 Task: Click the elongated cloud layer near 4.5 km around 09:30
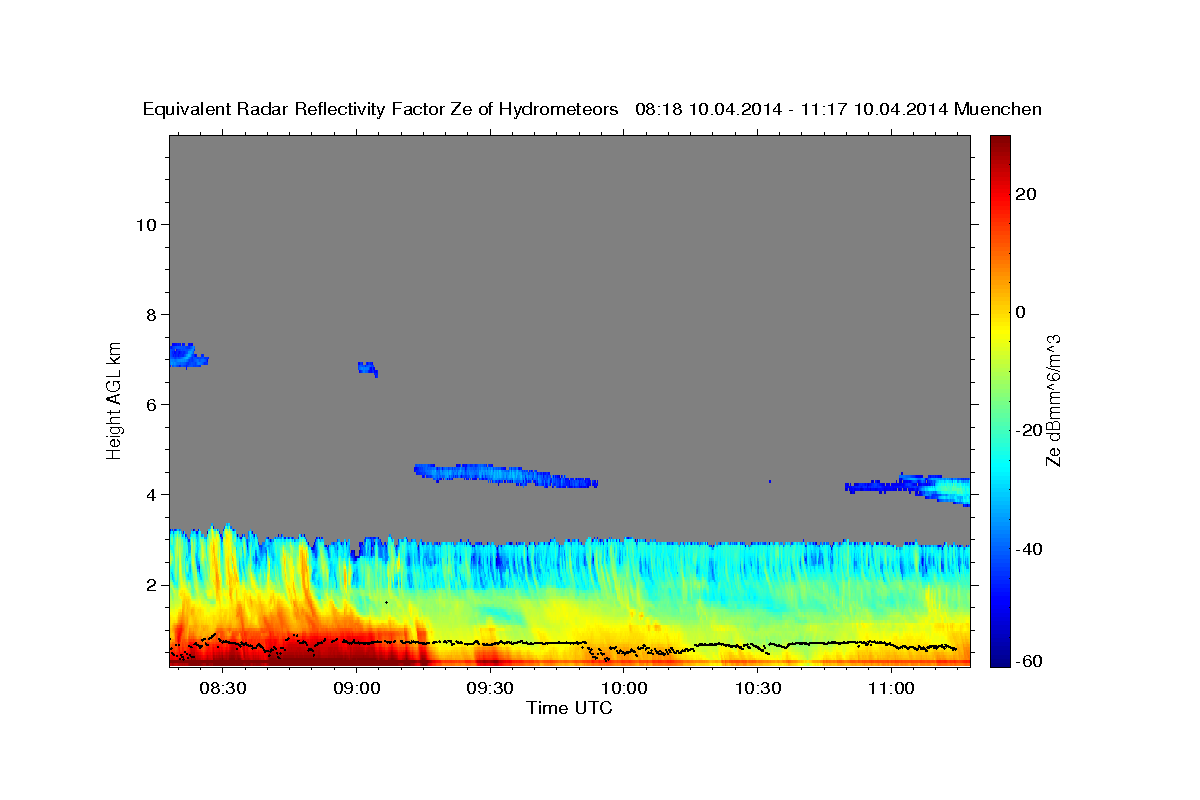pyautogui.click(x=505, y=475)
